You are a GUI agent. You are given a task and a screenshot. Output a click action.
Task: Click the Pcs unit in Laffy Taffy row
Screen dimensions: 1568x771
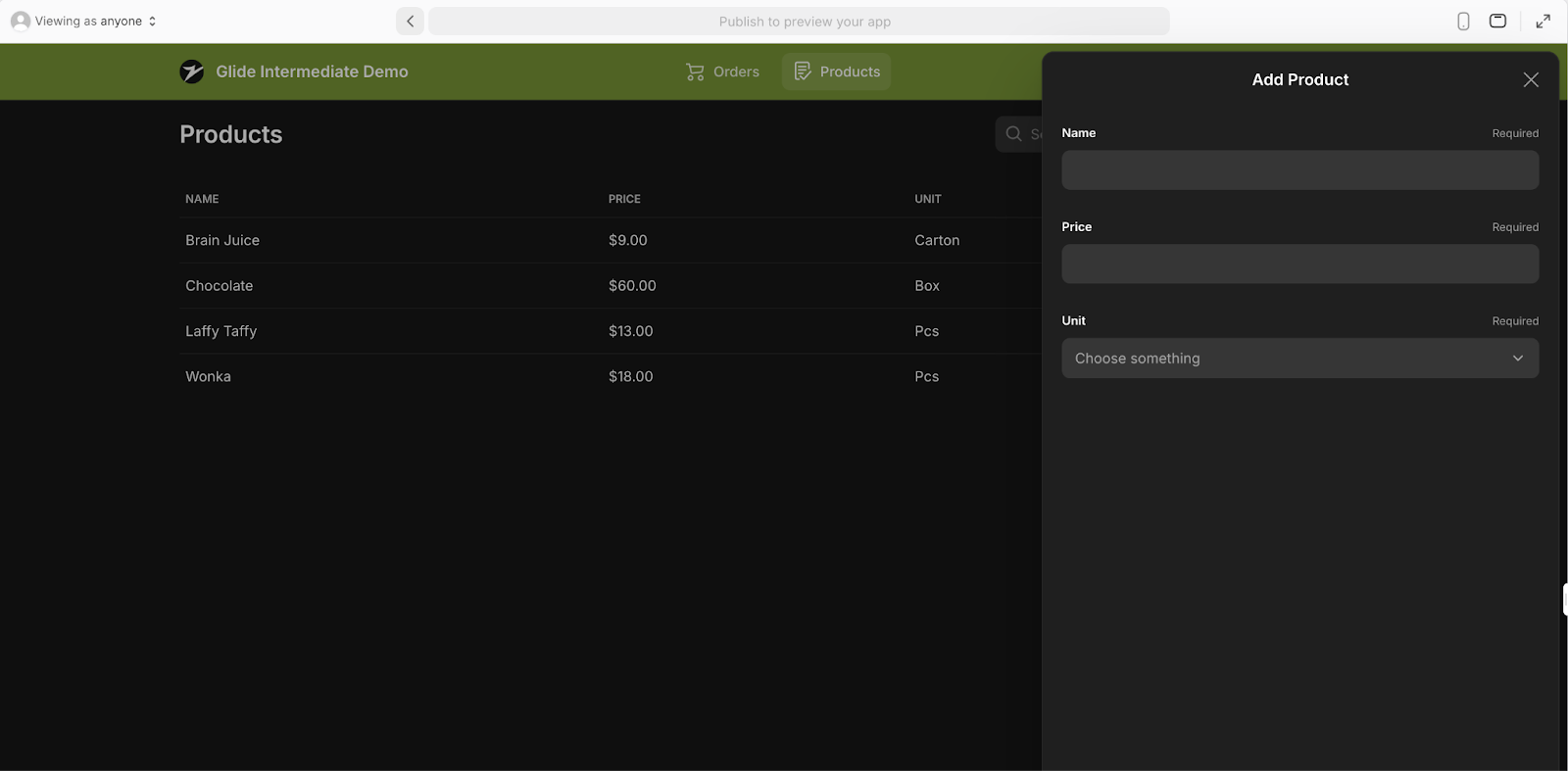(x=927, y=331)
